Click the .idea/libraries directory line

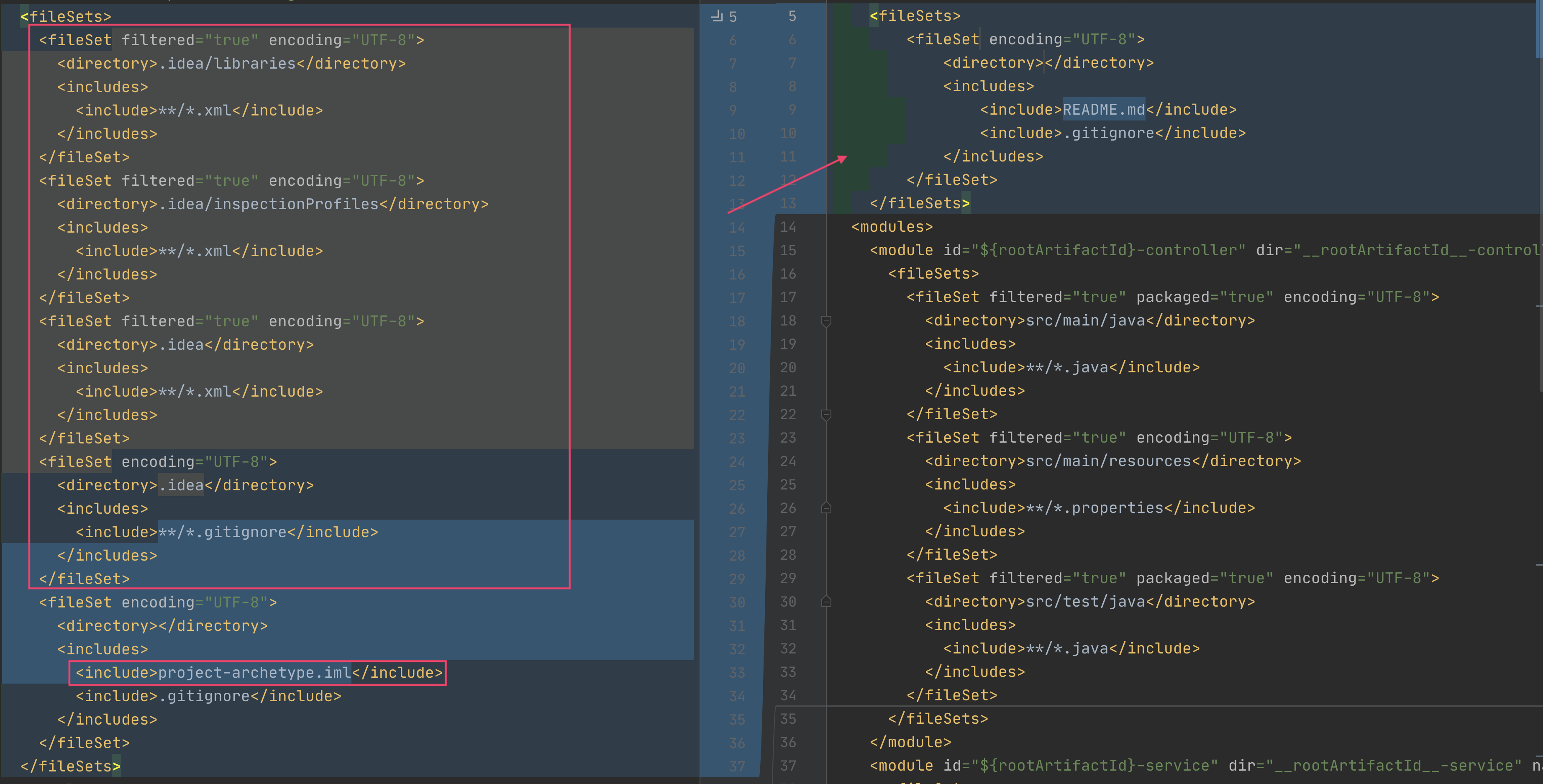[231, 64]
